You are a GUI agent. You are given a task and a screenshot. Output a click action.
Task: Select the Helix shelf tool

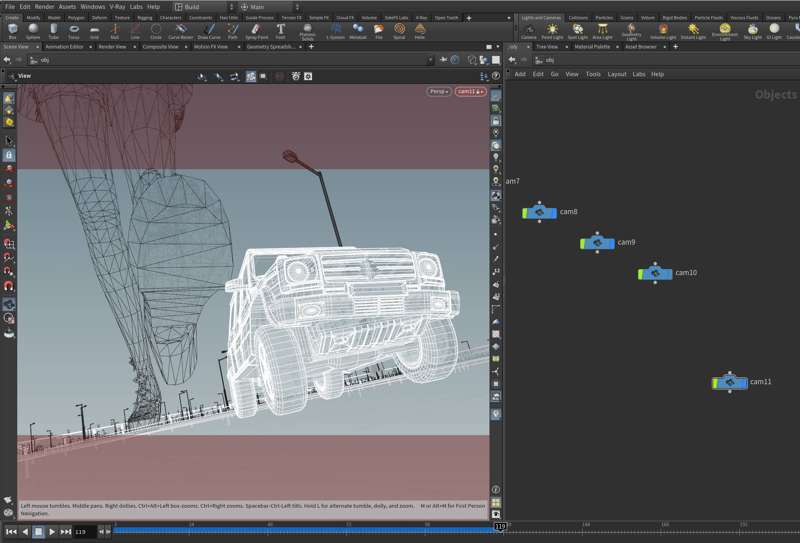(x=419, y=31)
